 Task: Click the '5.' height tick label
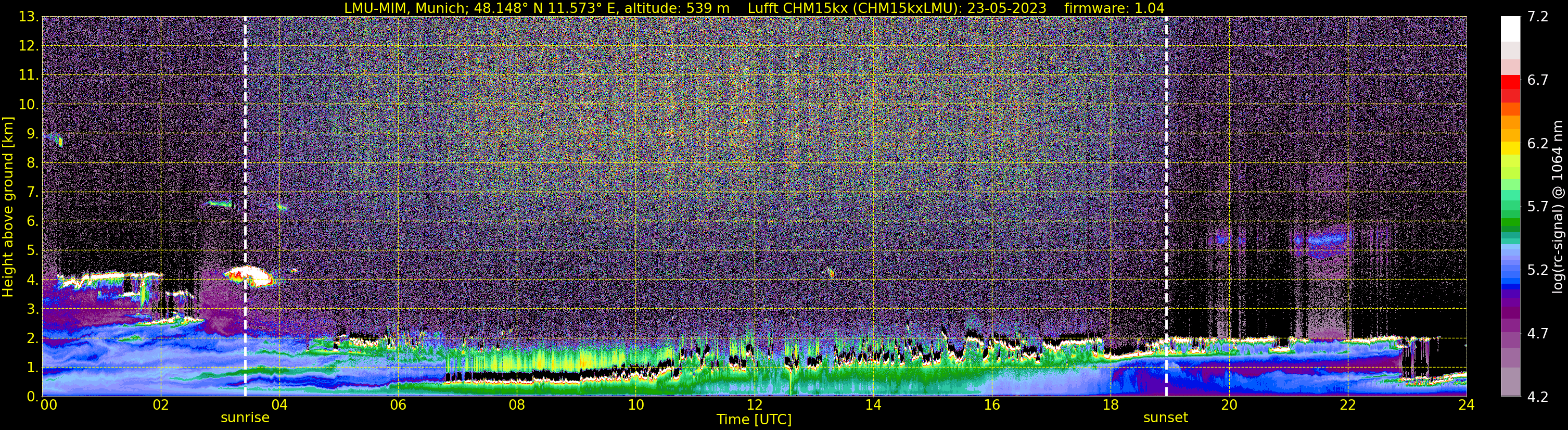pos(33,250)
